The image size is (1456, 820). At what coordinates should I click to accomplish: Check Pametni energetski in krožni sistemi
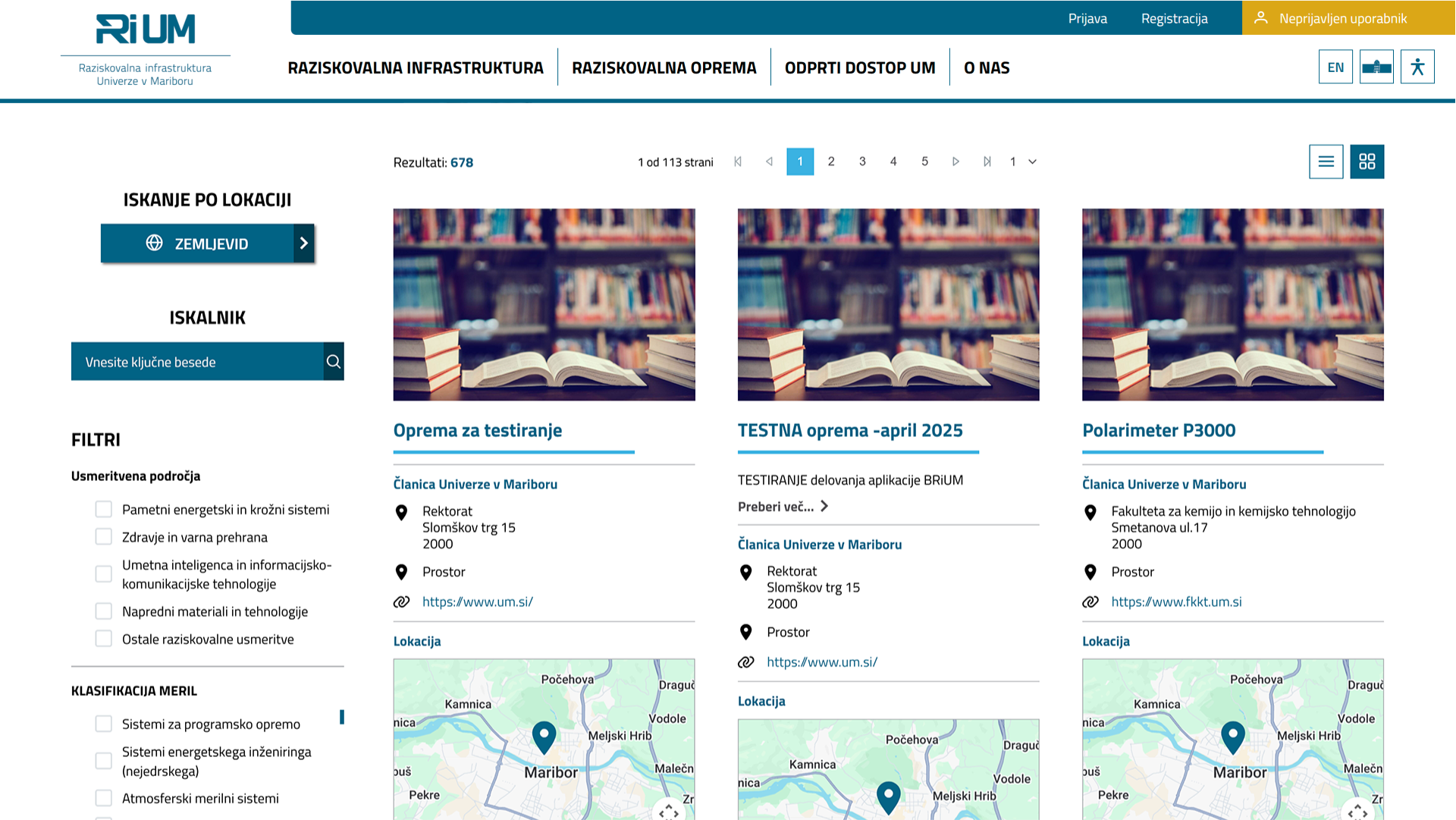click(x=104, y=509)
